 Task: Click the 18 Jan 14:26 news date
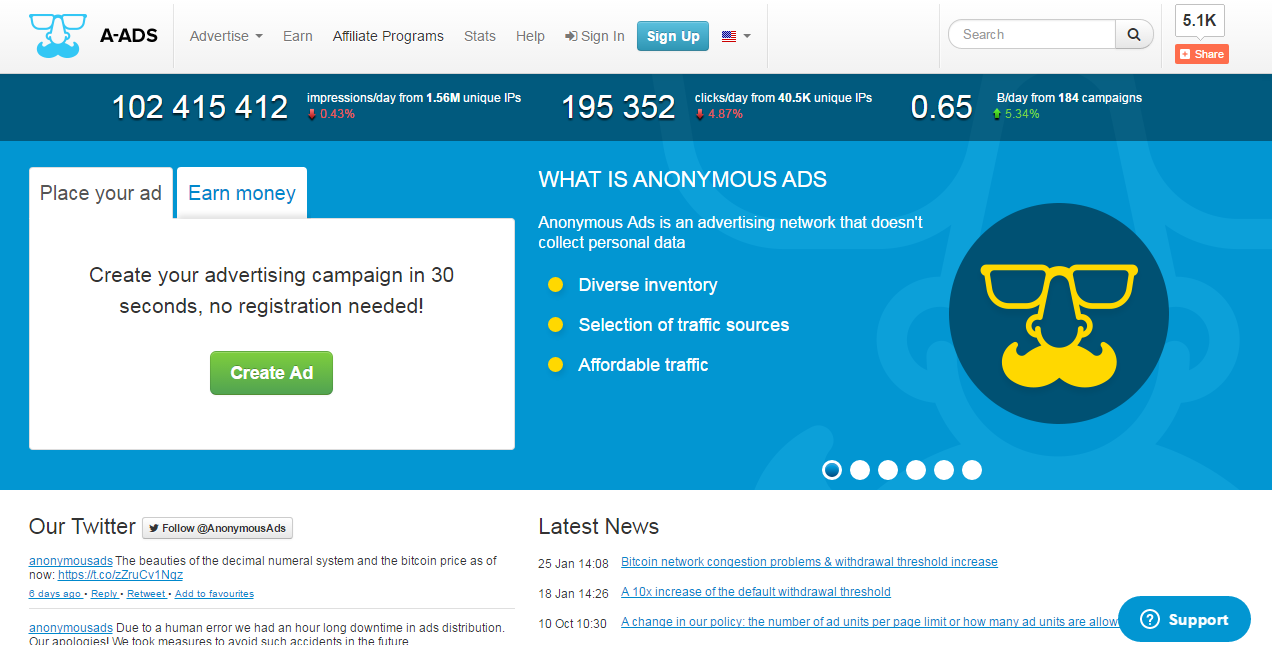tap(573, 593)
